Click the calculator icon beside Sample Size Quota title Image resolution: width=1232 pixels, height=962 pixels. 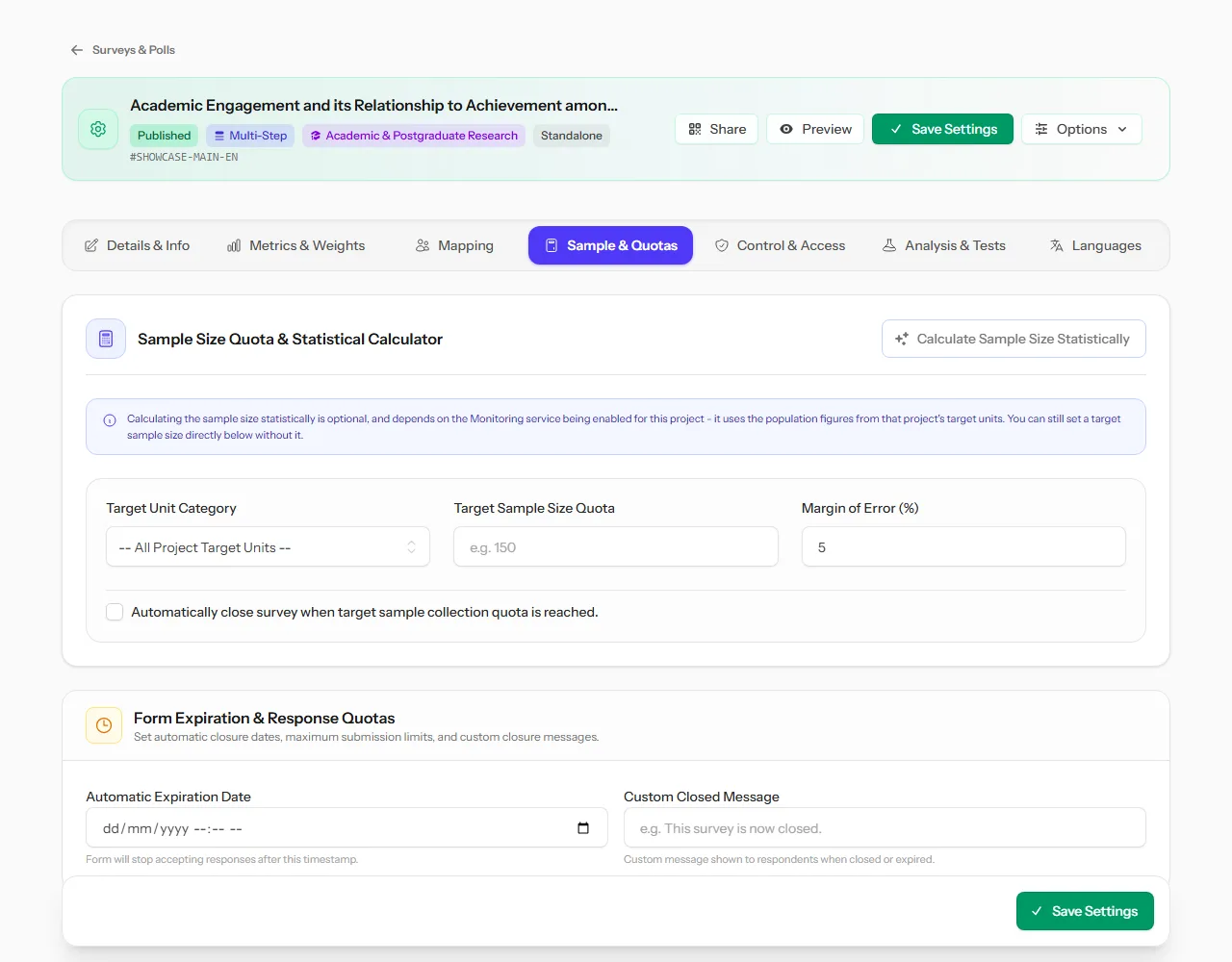(106, 339)
